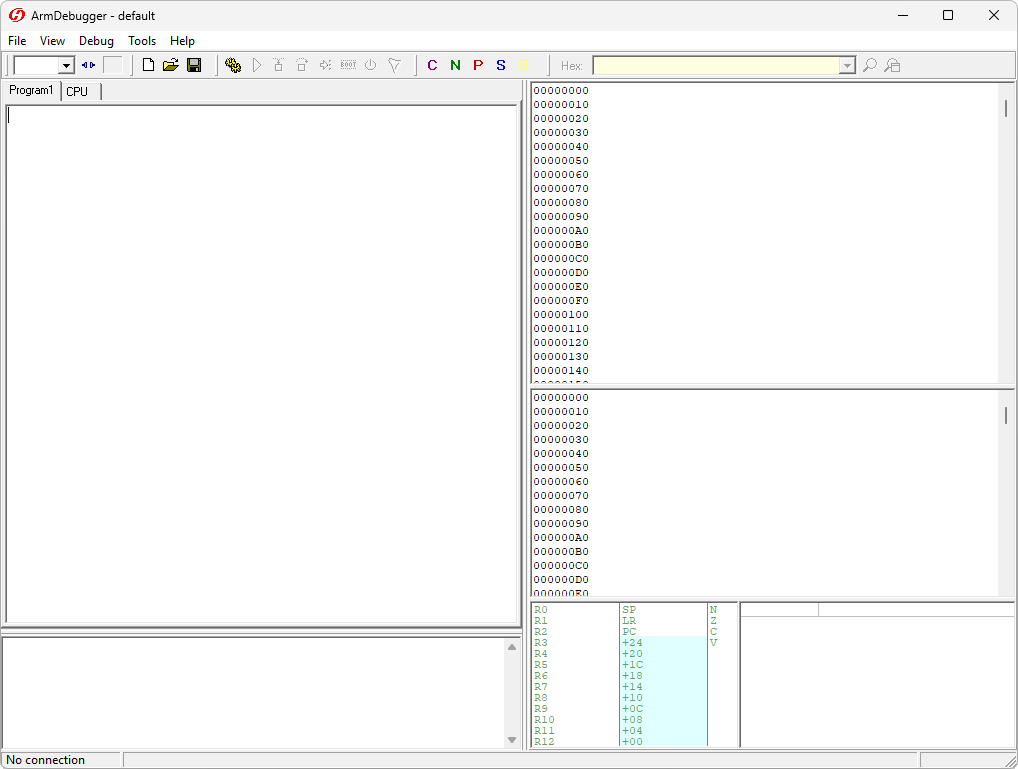
Task: Click the step over icon
Action: [x=302, y=65]
